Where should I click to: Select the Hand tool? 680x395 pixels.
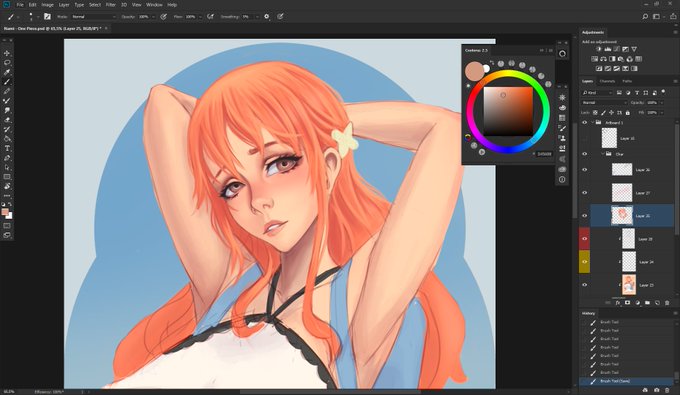tap(7, 186)
